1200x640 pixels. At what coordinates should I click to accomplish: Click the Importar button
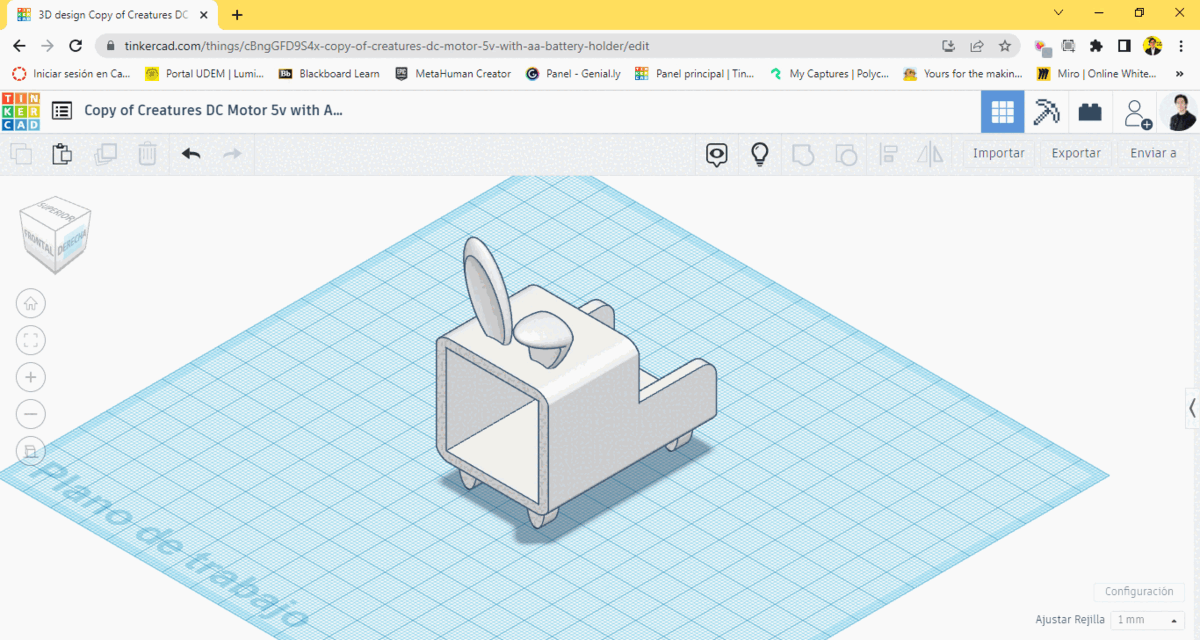point(998,153)
